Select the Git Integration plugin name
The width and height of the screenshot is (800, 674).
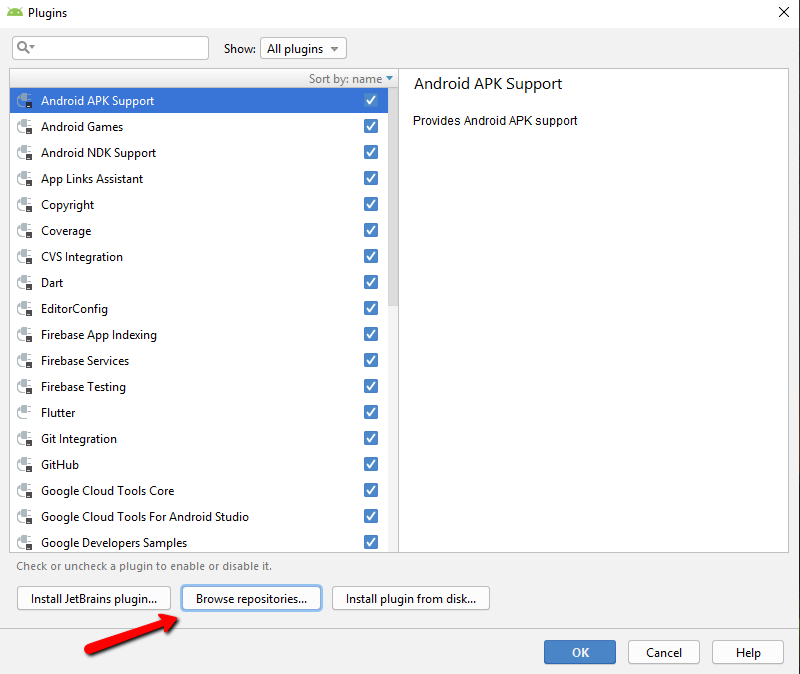pos(79,439)
